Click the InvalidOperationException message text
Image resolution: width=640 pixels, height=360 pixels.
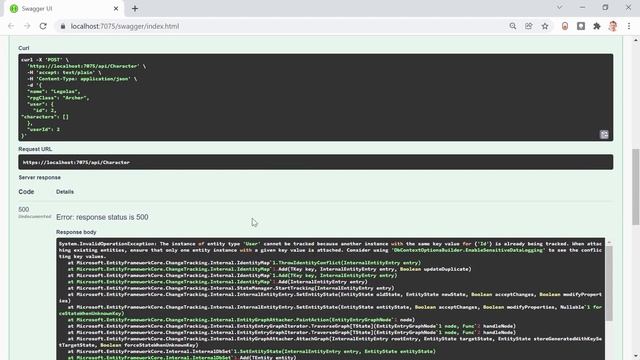330,250
